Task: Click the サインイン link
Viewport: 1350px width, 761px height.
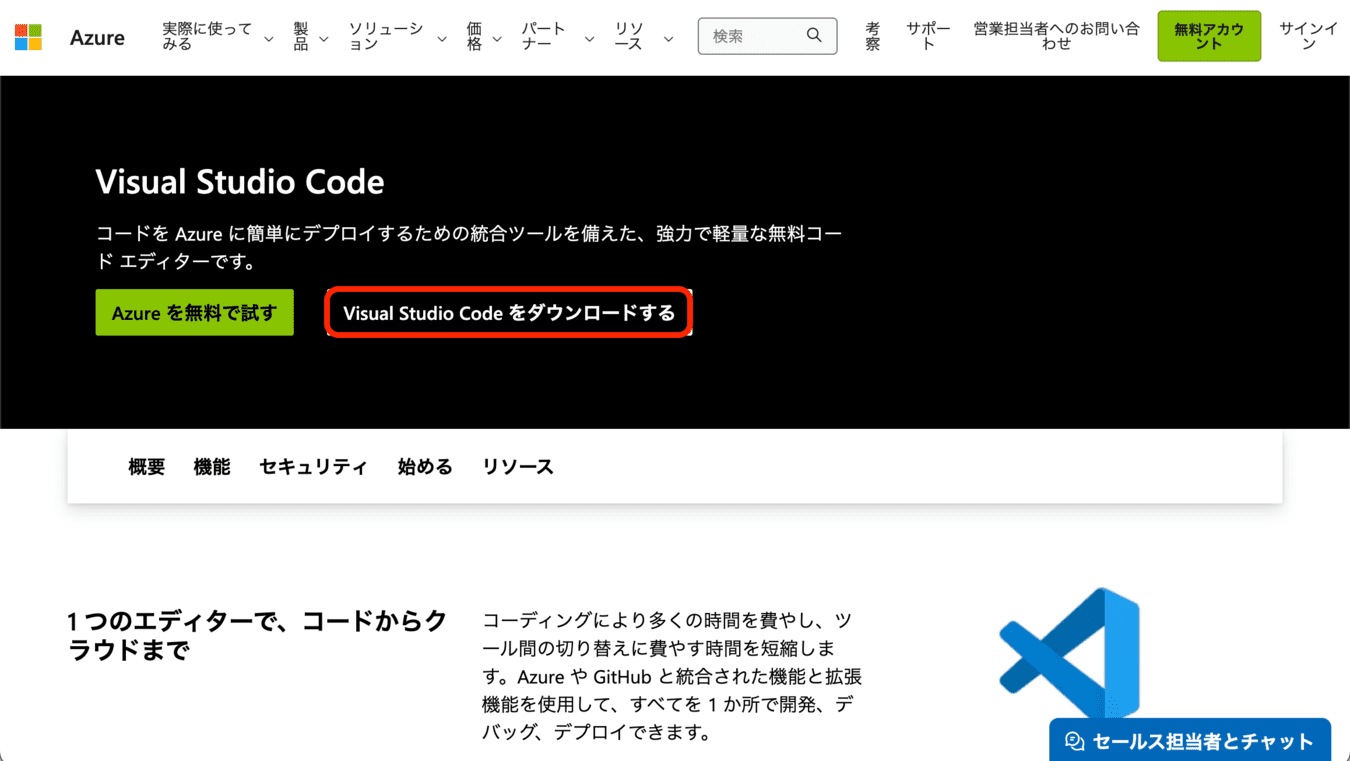Action: [x=1308, y=37]
